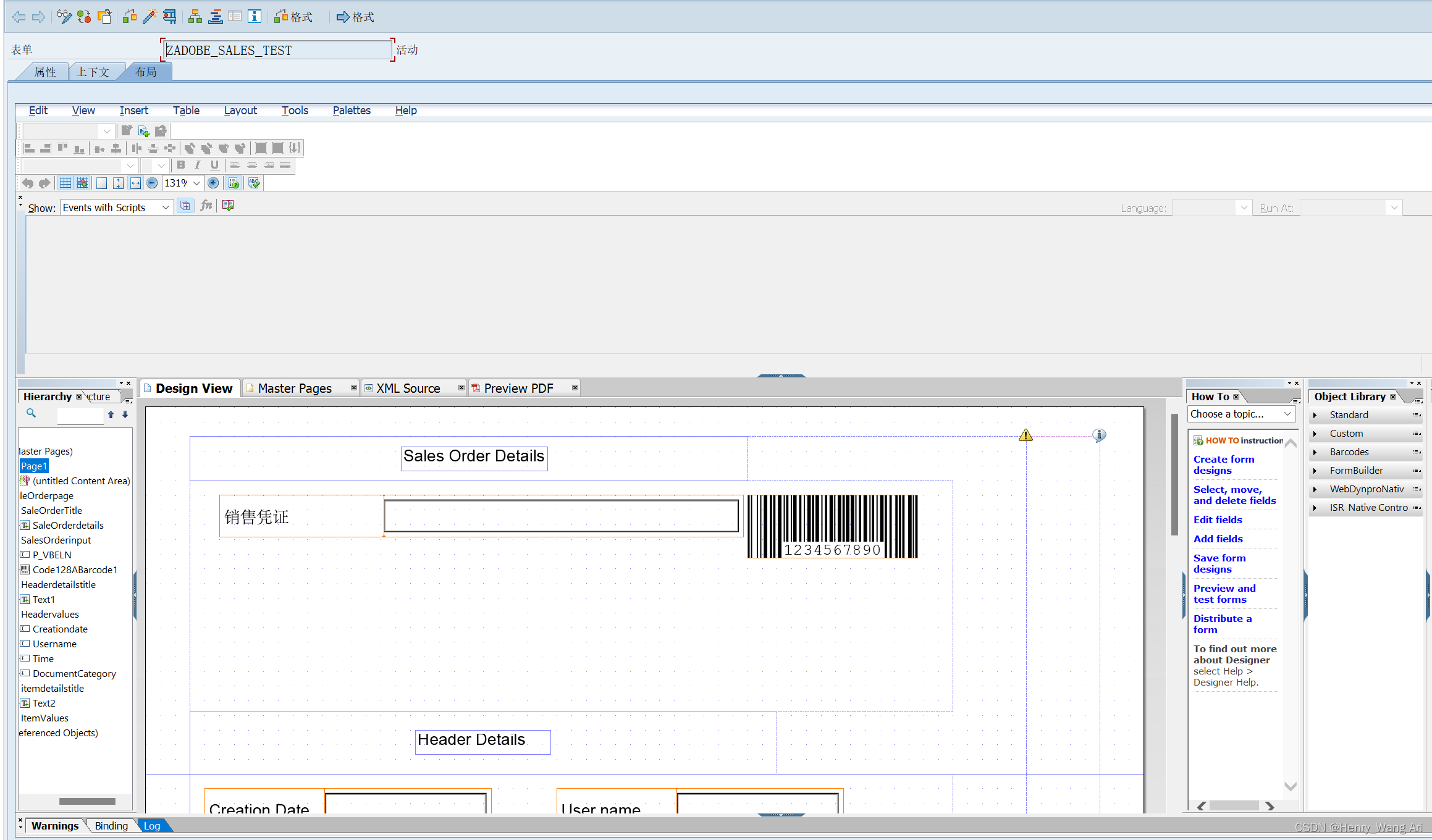Open the Table menu

186,111
